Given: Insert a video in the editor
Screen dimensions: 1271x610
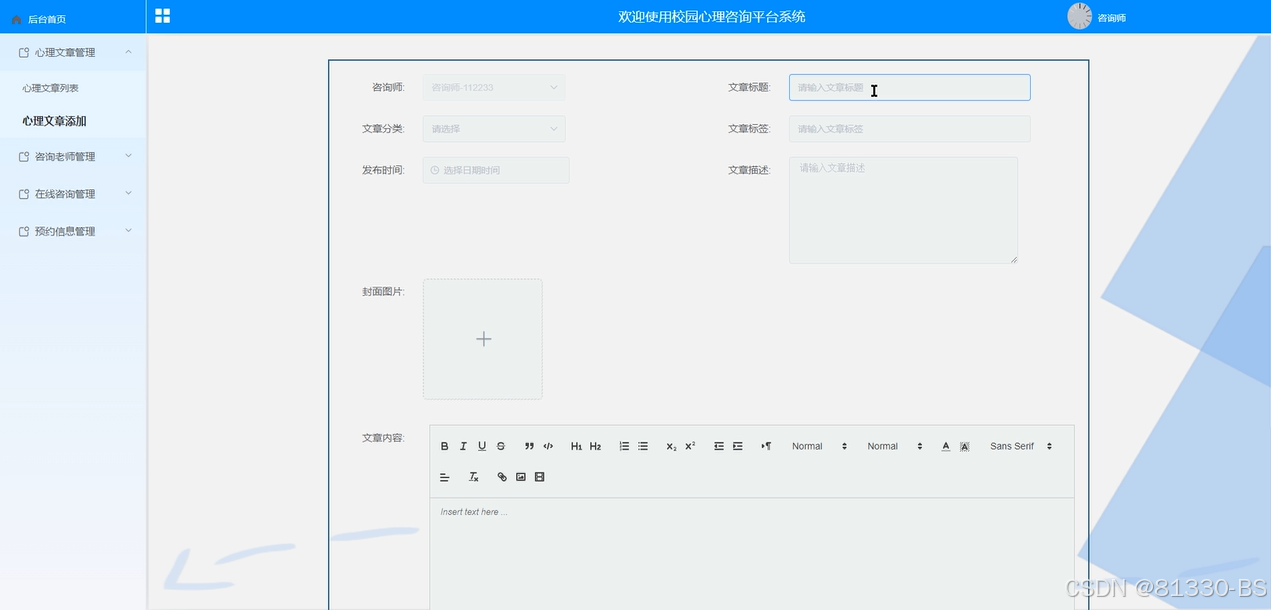Looking at the screenshot, I should click(540, 477).
